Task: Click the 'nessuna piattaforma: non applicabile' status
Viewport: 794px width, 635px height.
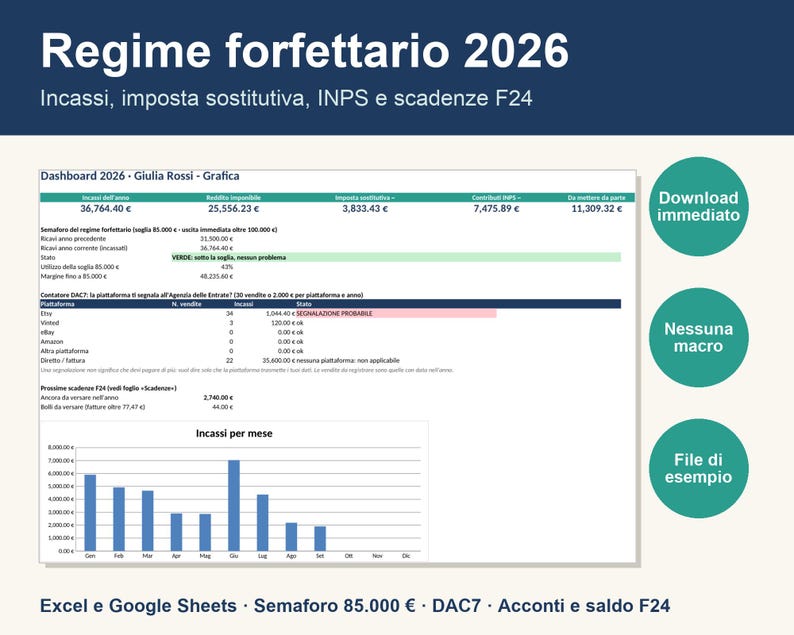Action: click(x=348, y=361)
